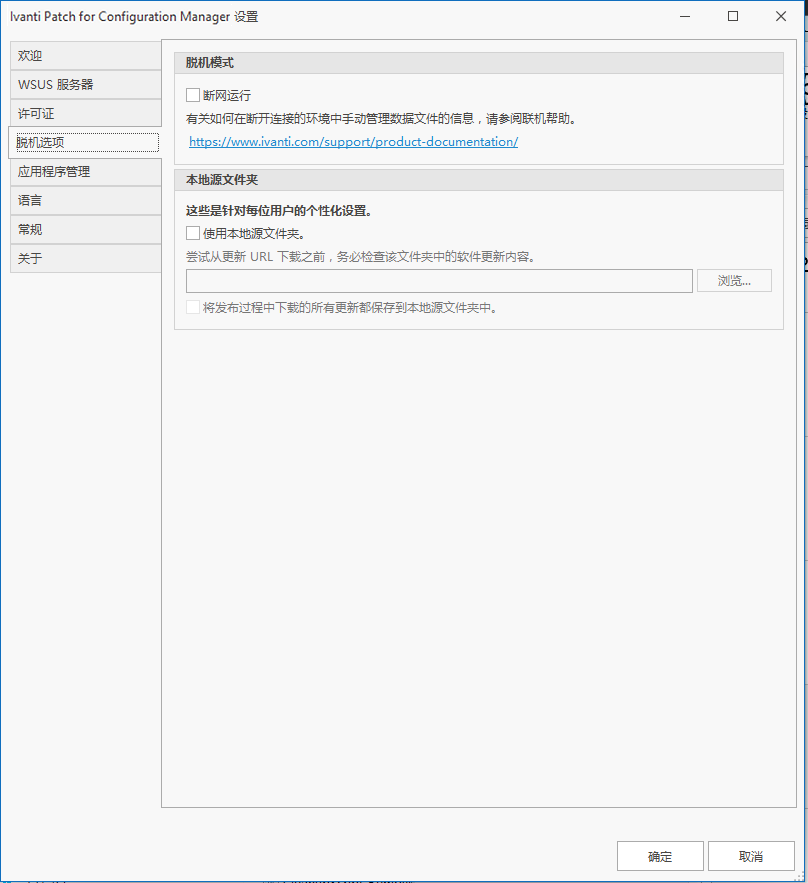Maximize the Ivanti Patch settings window
The height and width of the screenshot is (883, 808).
pos(733,16)
